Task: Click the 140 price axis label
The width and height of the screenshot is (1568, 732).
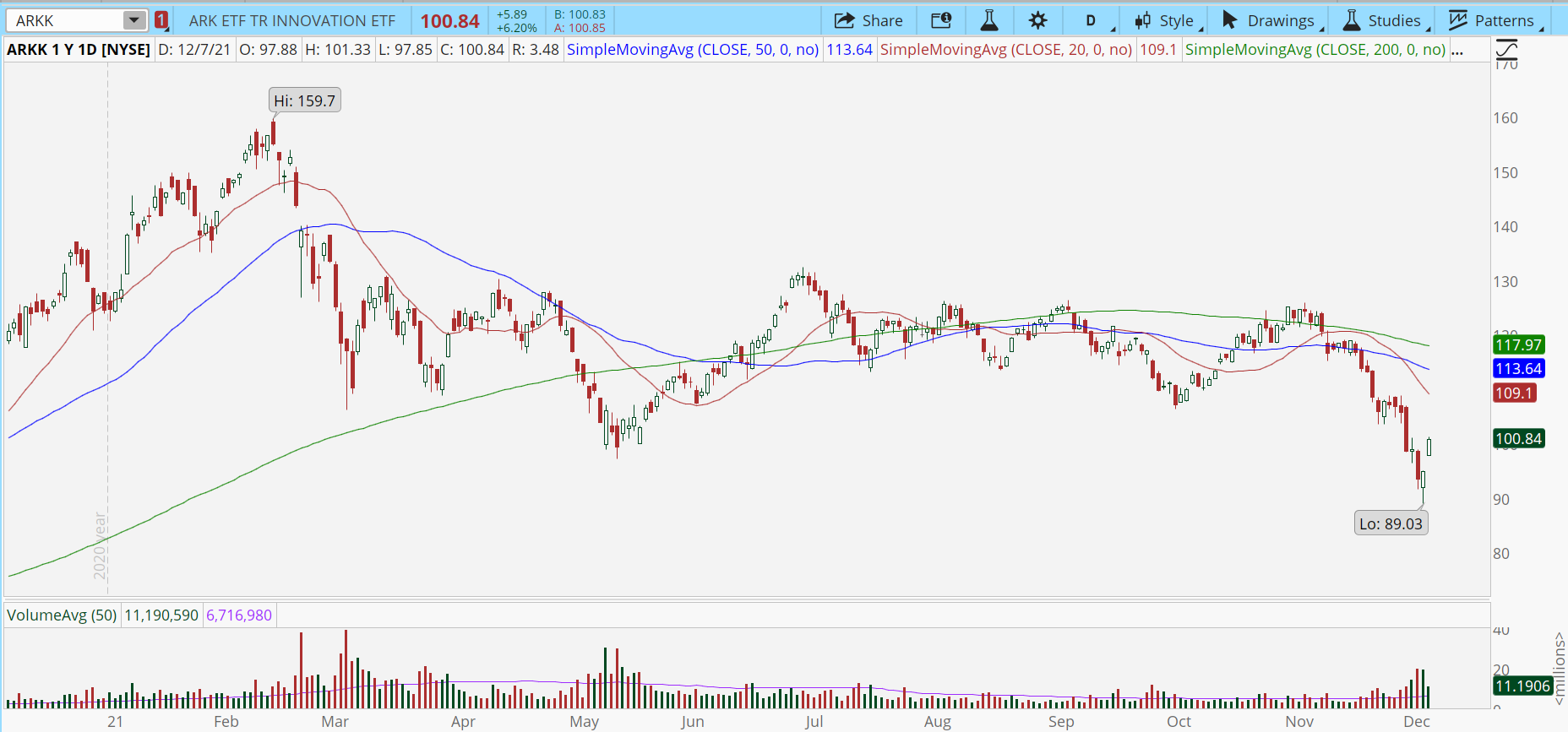Action: tap(1505, 227)
